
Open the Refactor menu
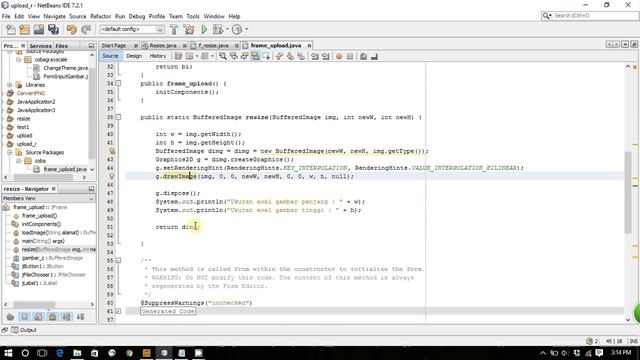pos(100,16)
